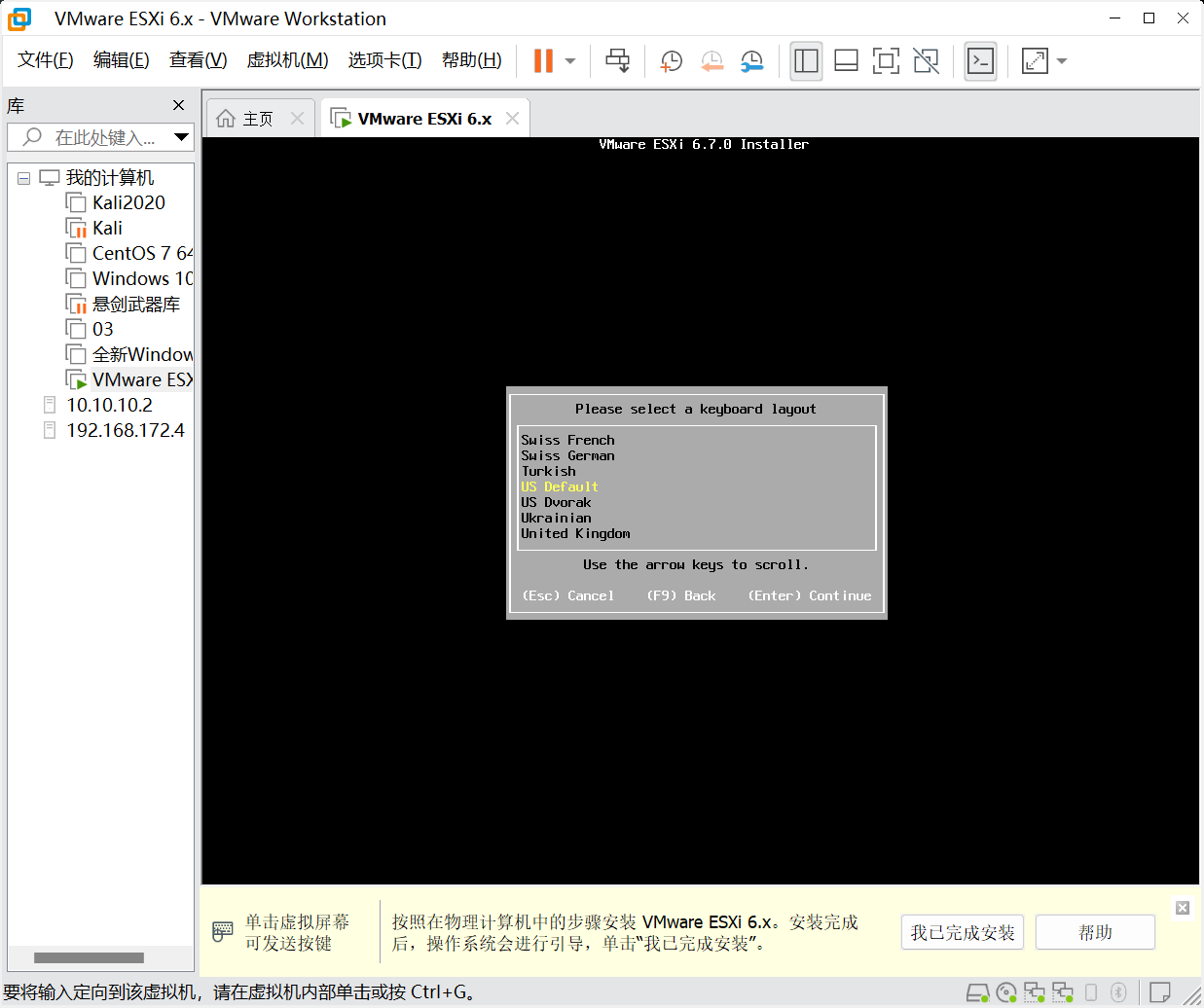Open the library search filter dropdown arrow
Screen dimensions: 1204x1008
click(181, 137)
